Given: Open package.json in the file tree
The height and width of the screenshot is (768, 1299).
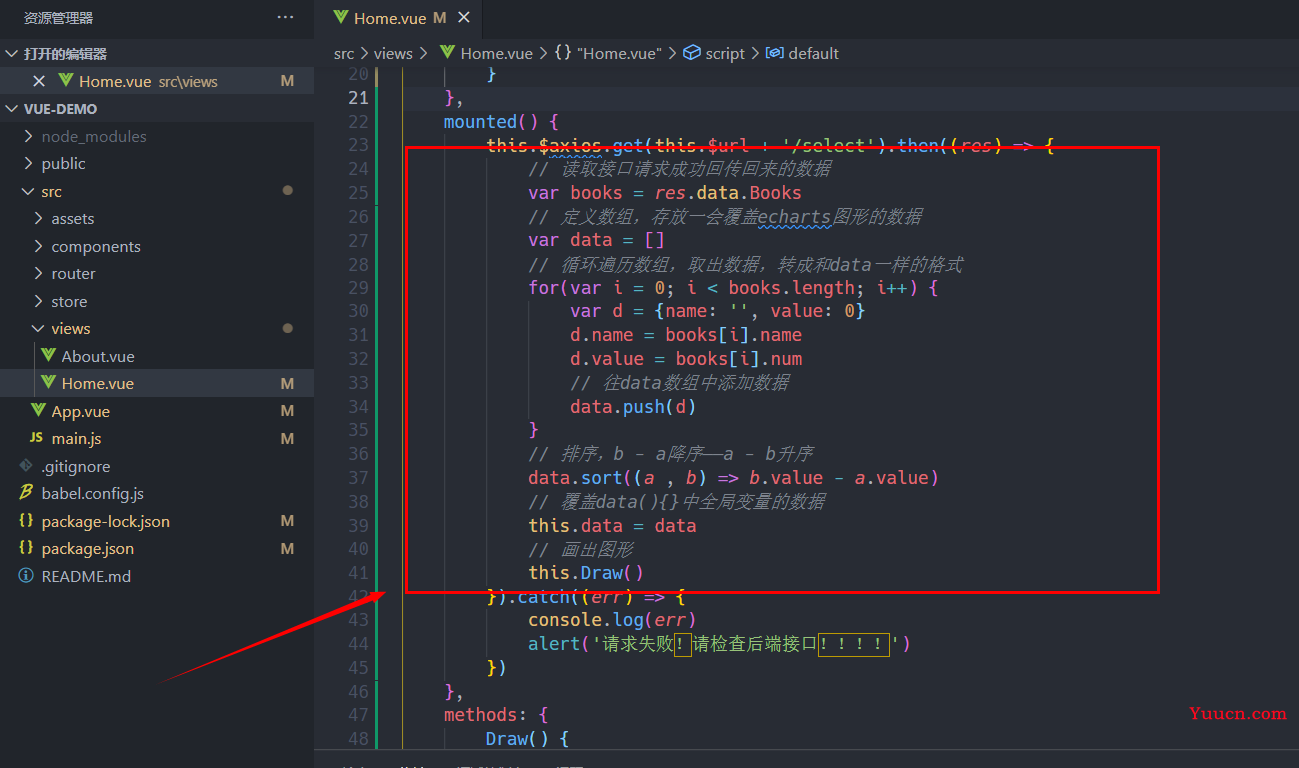Looking at the screenshot, I should tap(88, 548).
